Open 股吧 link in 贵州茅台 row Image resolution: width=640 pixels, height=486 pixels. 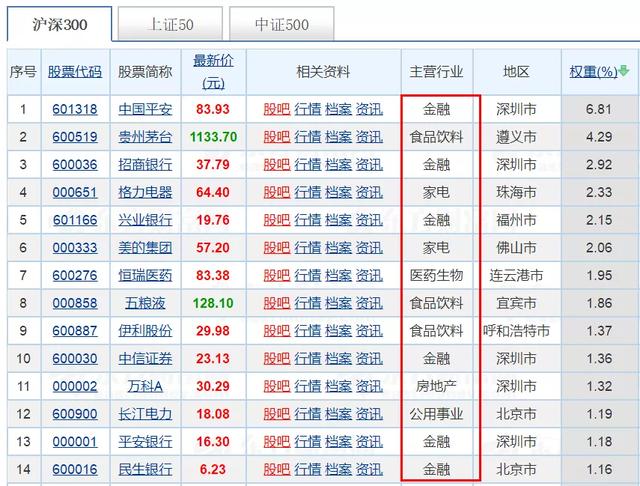pos(277,137)
